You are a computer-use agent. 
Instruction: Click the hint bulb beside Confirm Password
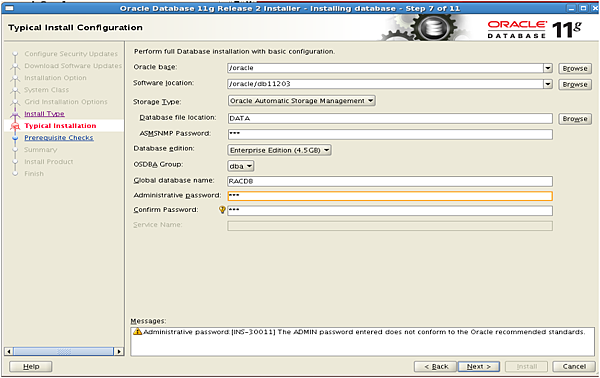tap(222, 210)
